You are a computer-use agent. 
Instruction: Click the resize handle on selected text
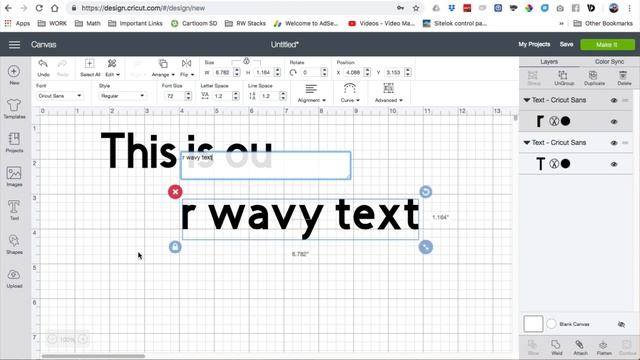click(426, 247)
